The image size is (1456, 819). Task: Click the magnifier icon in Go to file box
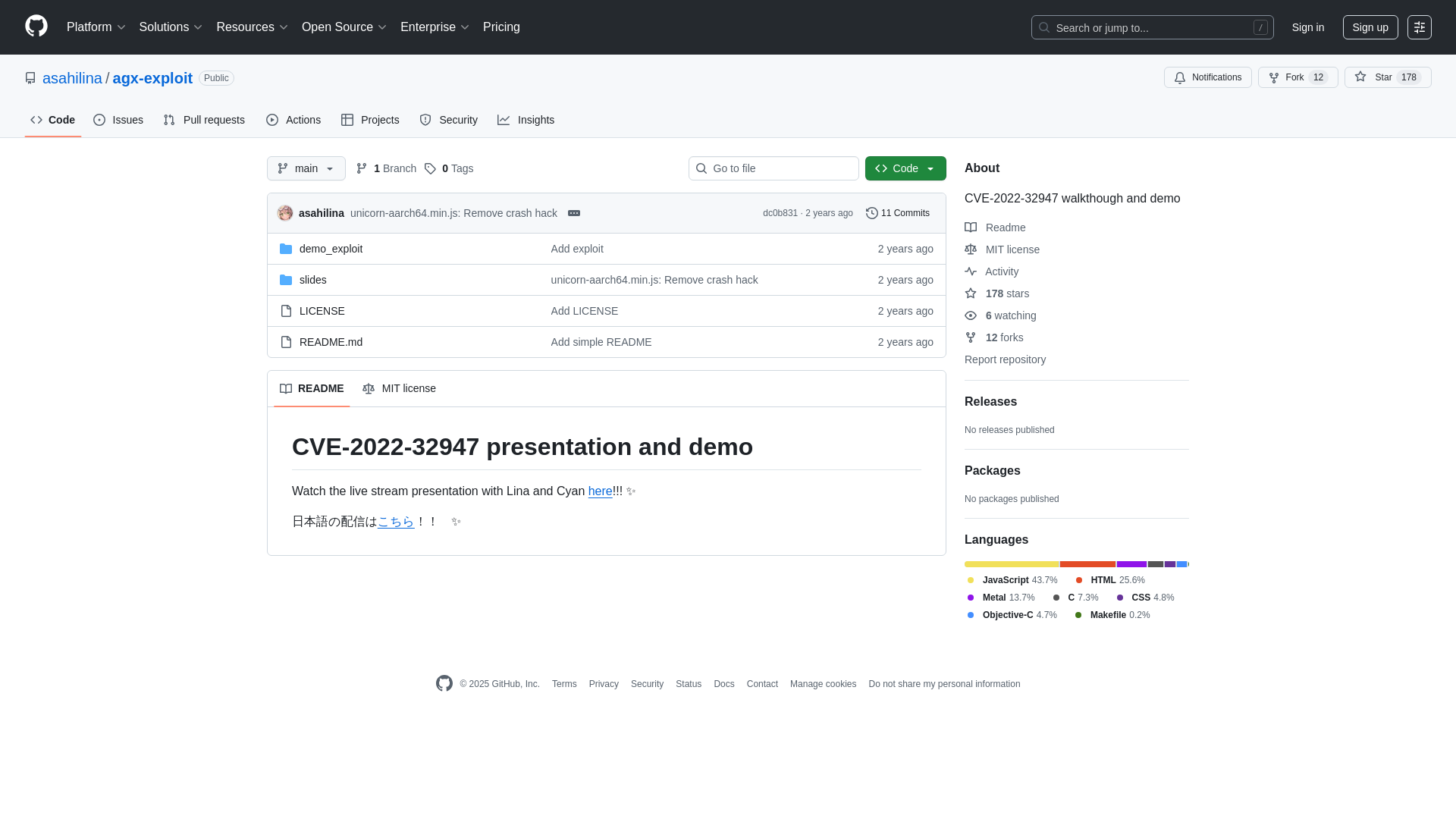(x=701, y=168)
